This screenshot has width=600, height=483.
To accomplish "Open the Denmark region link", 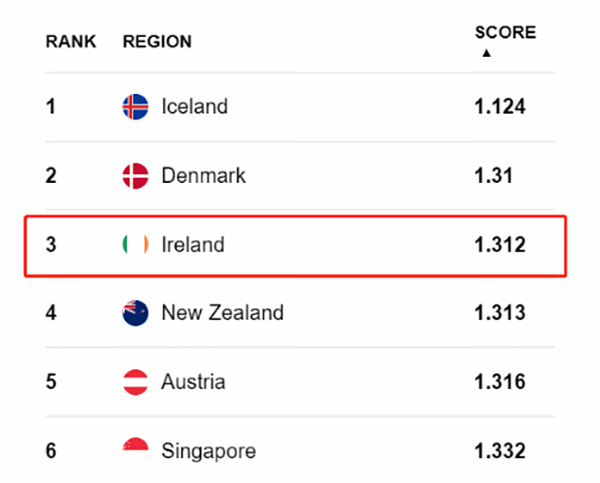I will pyautogui.click(x=204, y=176).
